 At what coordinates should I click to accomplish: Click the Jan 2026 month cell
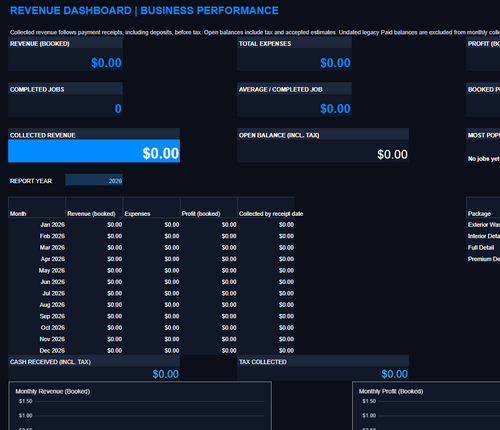(37, 225)
